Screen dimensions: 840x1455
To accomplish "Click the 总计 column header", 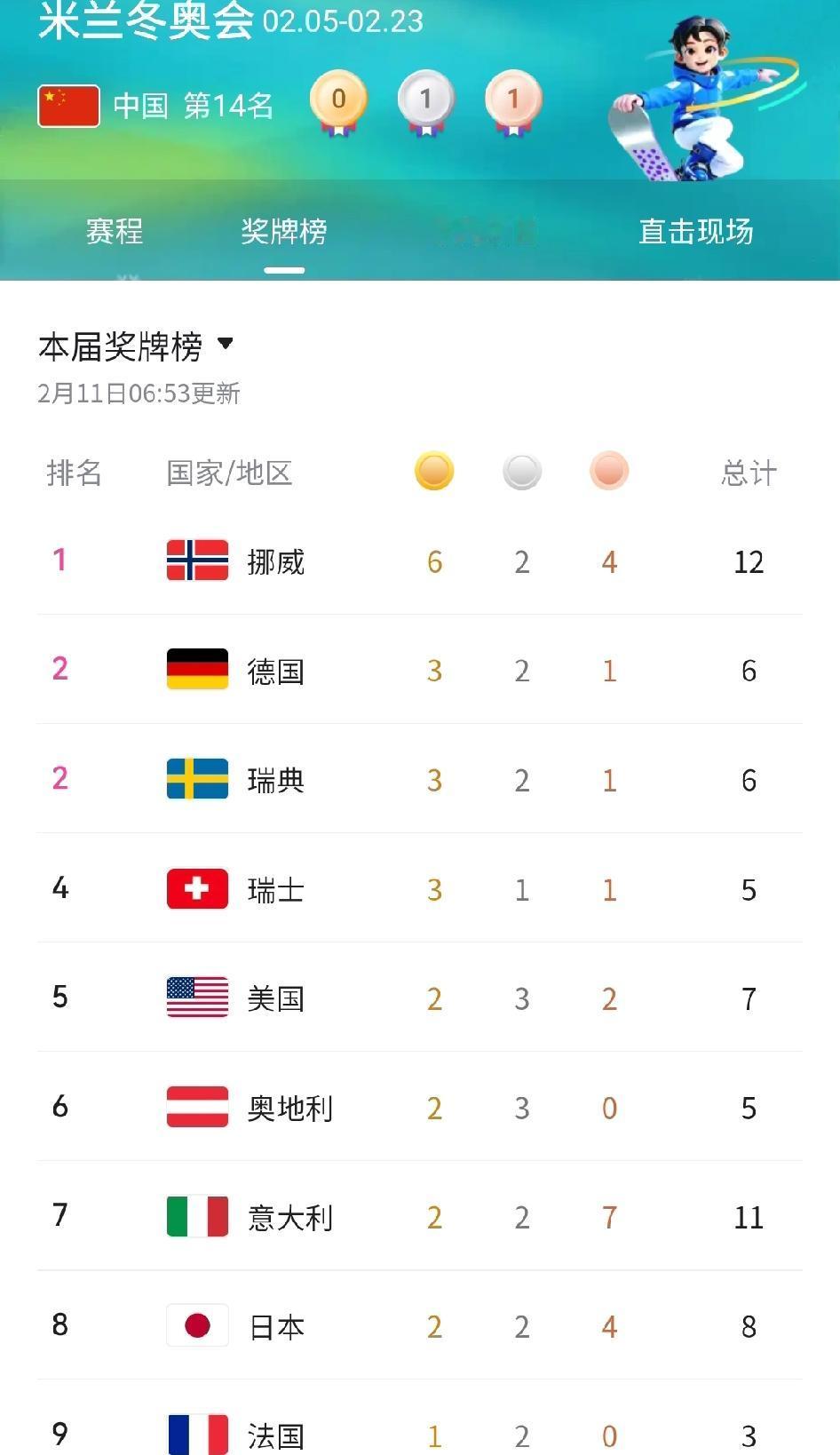I will point(749,473).
